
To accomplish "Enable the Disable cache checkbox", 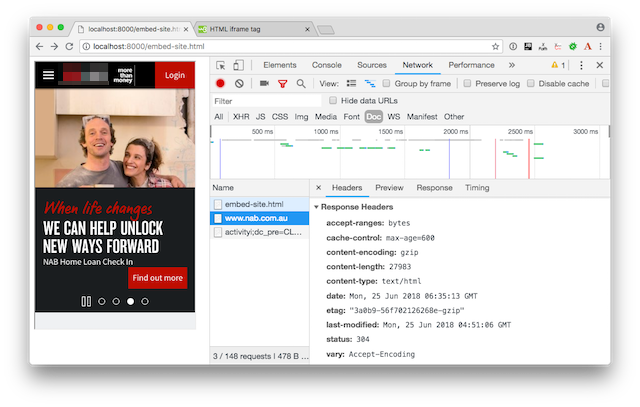I will coord(530,83).
